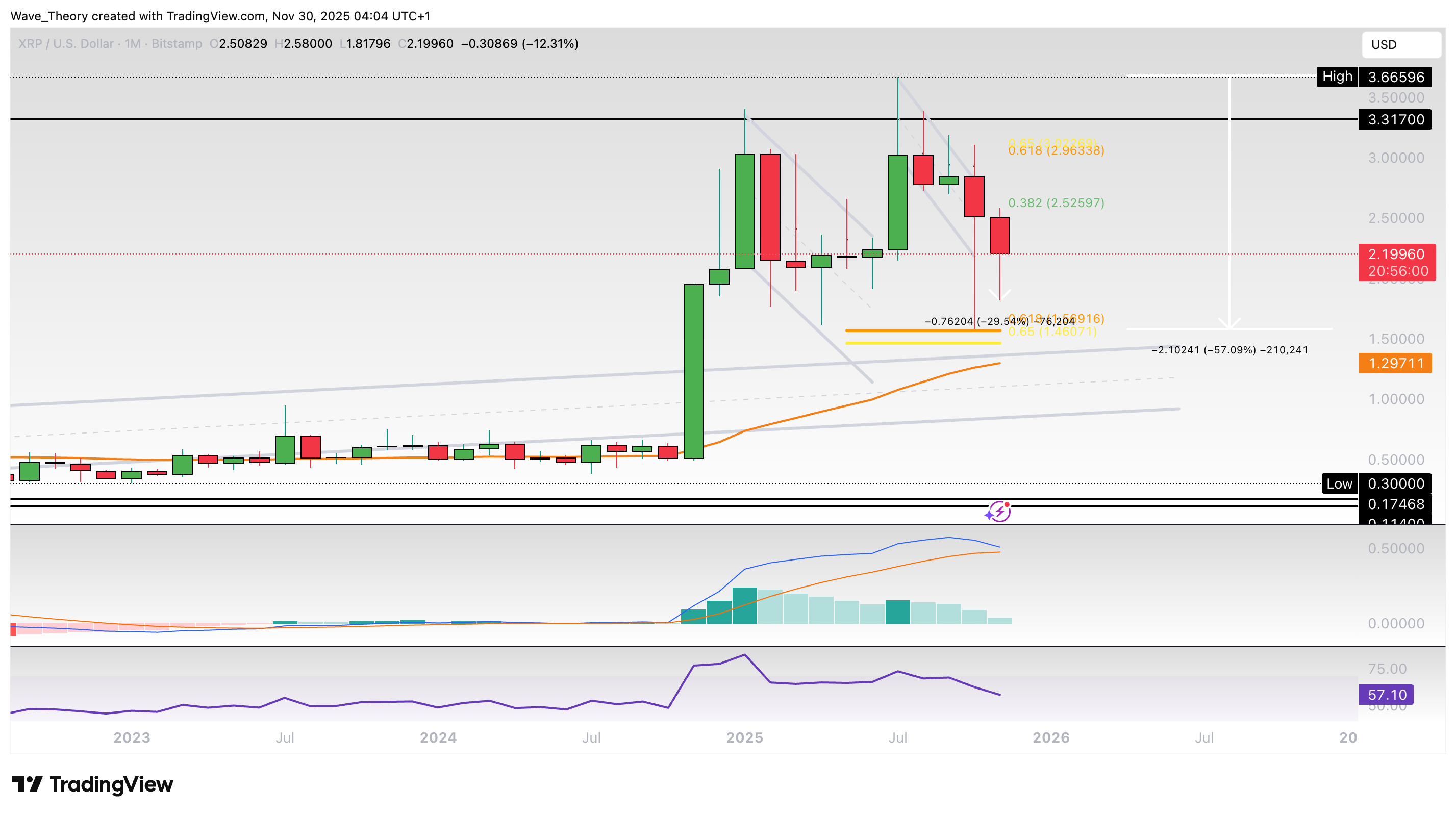Image resolution: width=1456 pixels, height=815 pixels.
Task: Select the 0.382 (2.52597) Fibonacci label
Action: (1056, 203)
